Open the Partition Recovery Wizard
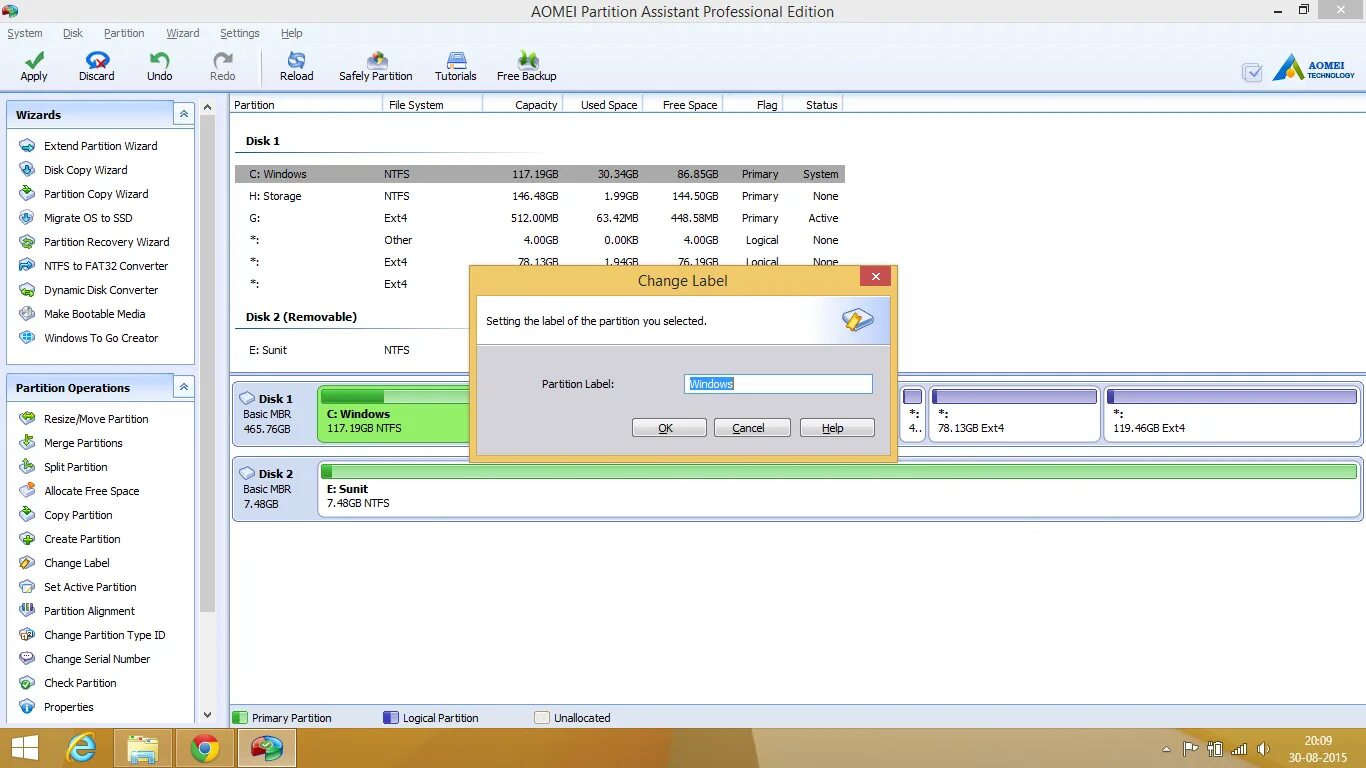The image size is (1366, 768). pyautogui.click(x=106, y=242)
